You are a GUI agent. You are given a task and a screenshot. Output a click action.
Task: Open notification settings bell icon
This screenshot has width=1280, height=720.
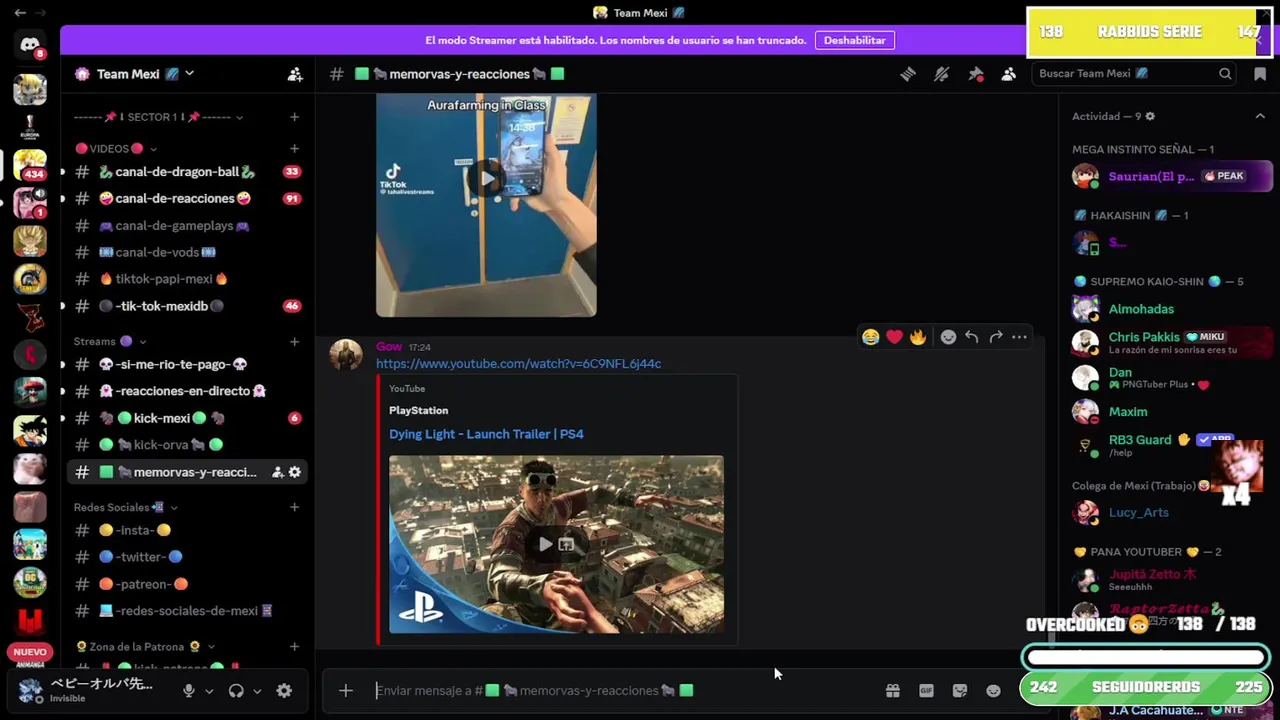pos(942,74)
